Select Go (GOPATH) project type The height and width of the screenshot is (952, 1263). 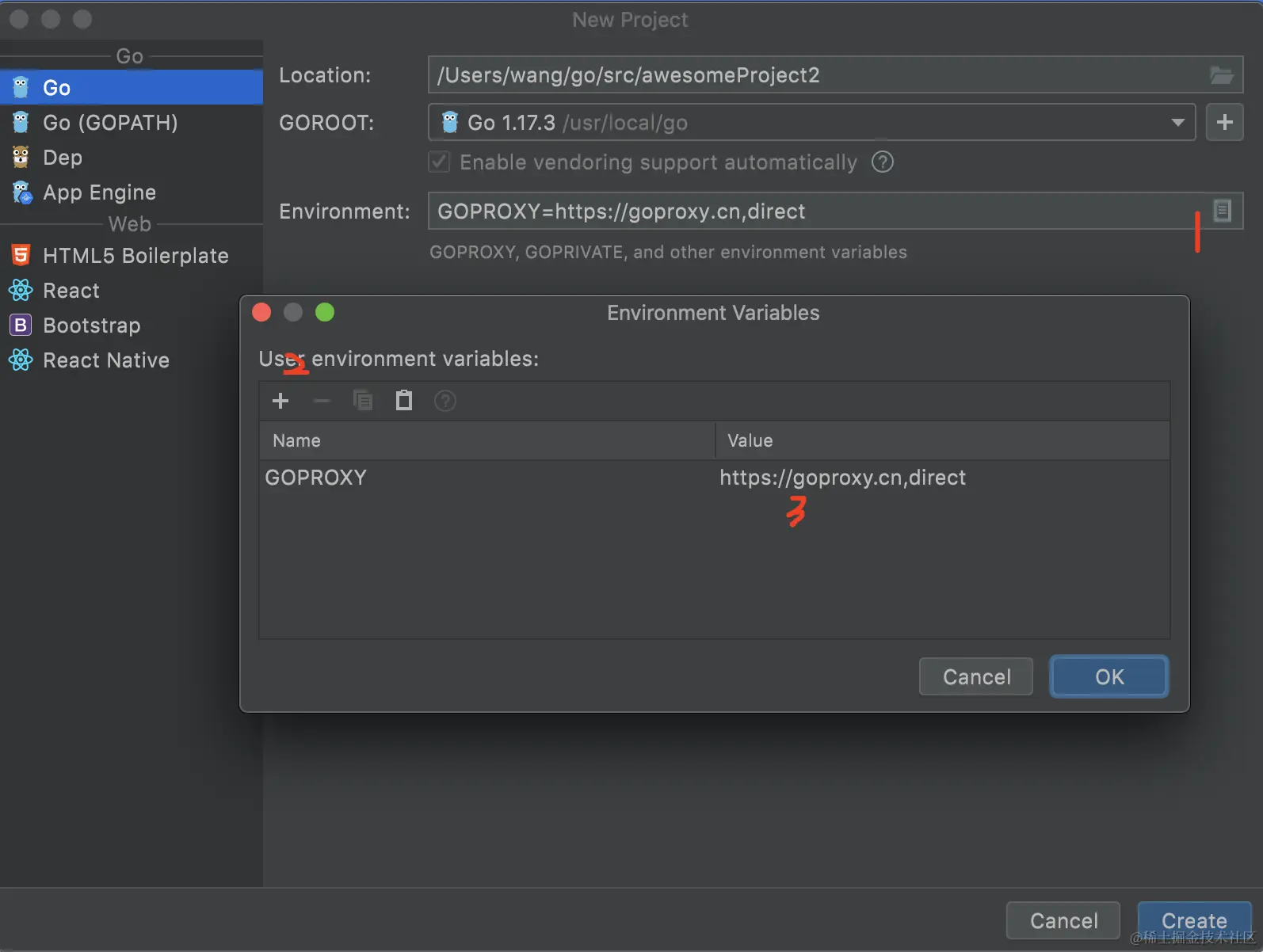coord(110,123)
